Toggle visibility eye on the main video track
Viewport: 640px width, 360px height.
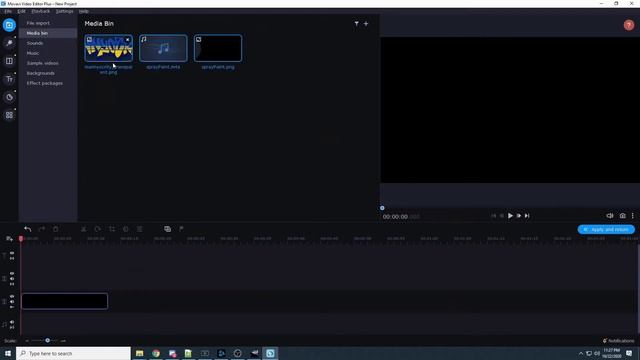12,296
